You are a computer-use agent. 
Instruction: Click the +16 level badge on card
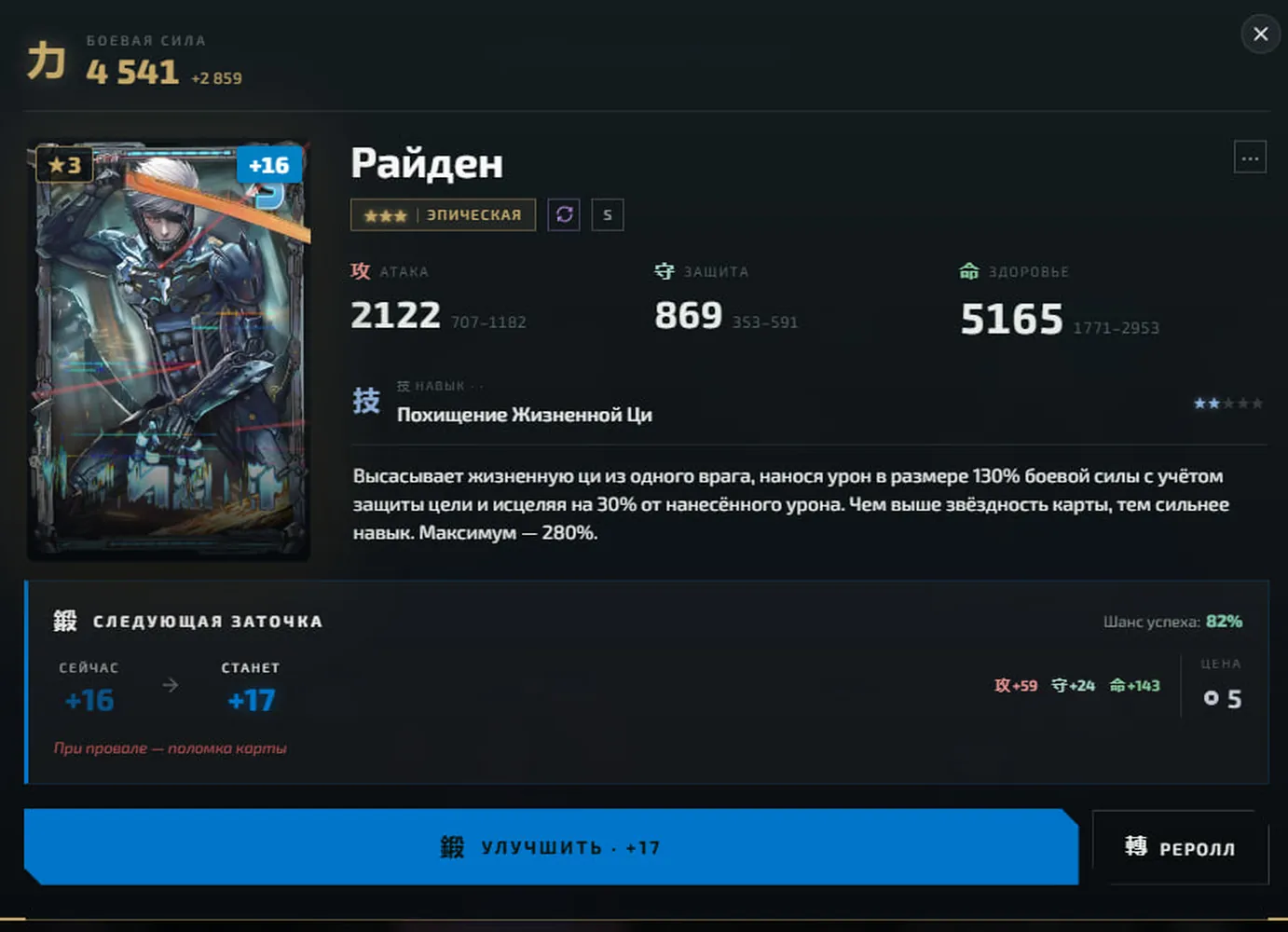click(x=268, y=165)
